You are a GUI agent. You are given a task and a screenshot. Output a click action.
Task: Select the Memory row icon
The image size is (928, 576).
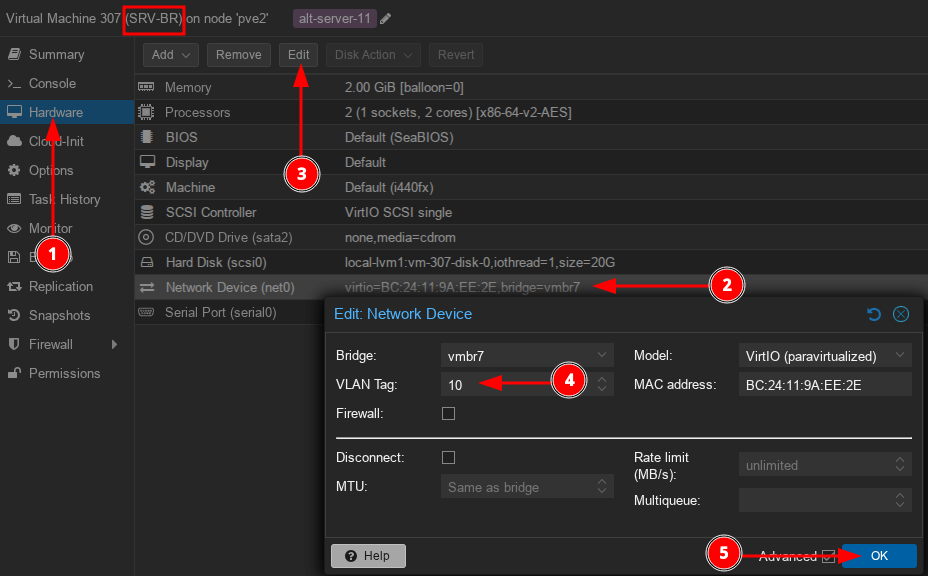pyautogui.click(x=147, y=88)
